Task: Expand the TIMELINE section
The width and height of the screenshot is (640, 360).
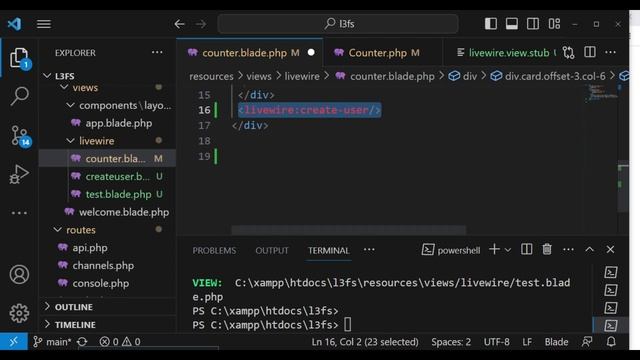Action: click(x=107, y=325)
